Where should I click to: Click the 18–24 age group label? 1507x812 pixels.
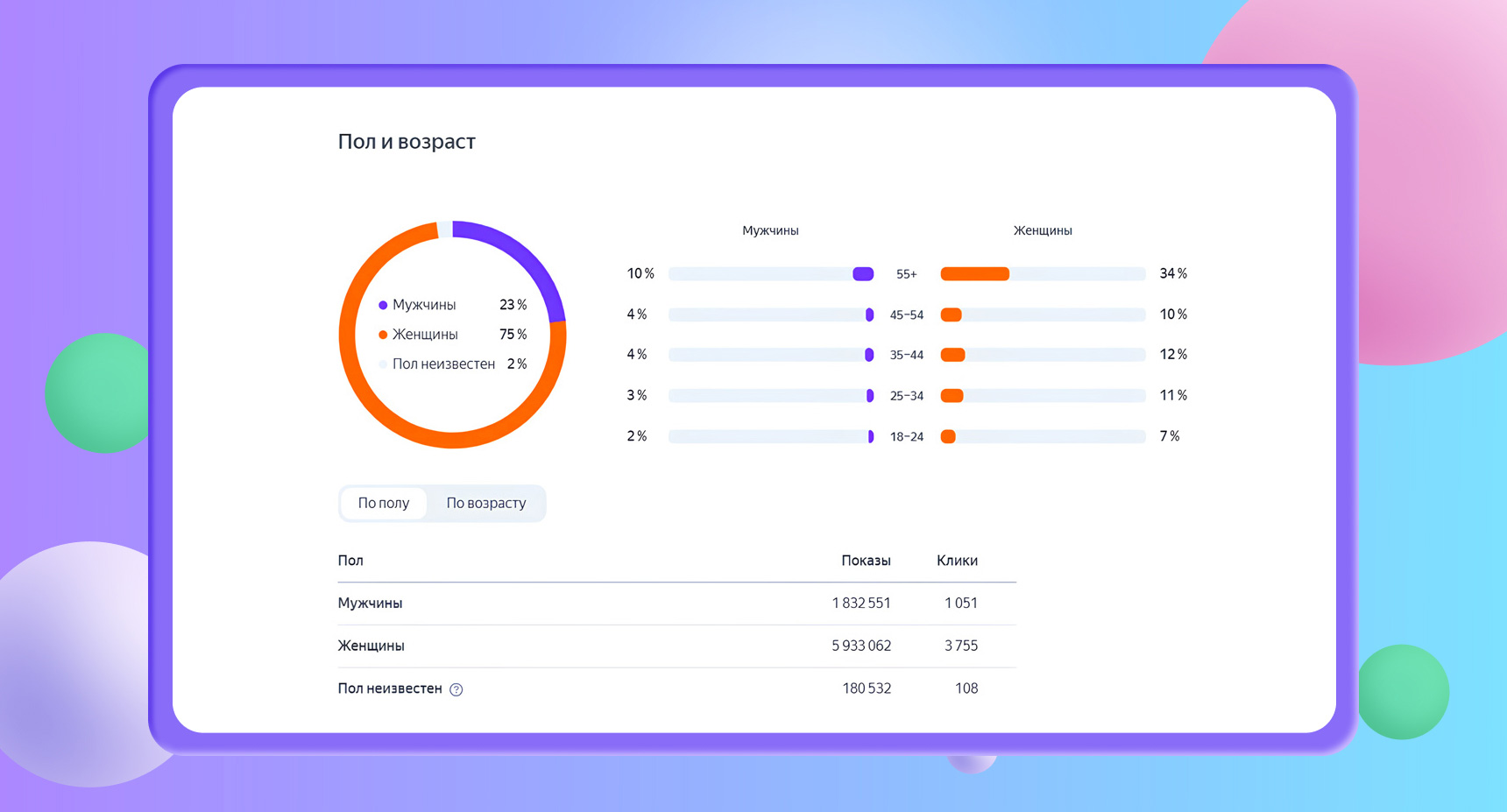(x=907, y=437)
